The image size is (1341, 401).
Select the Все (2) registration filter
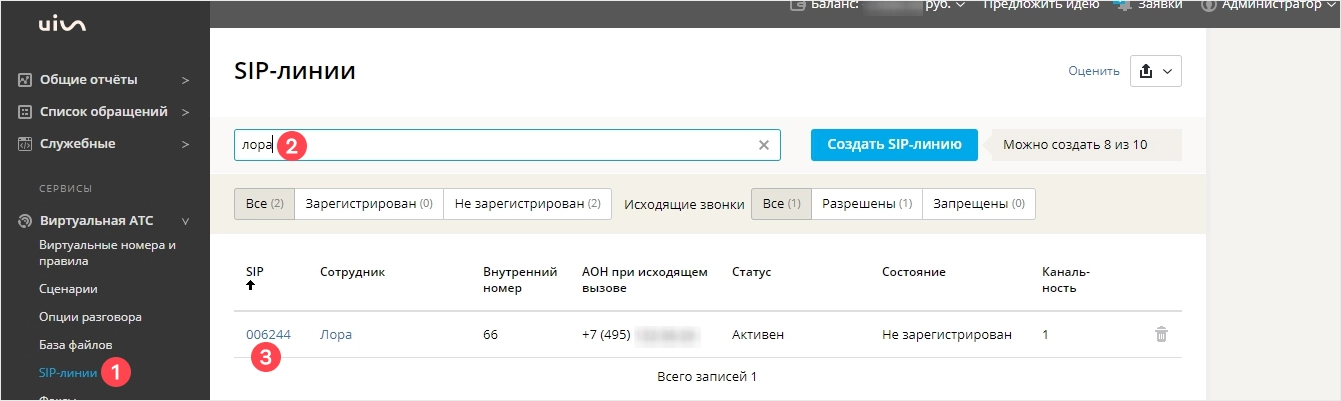pyautogui.click(x=264, y=203)
